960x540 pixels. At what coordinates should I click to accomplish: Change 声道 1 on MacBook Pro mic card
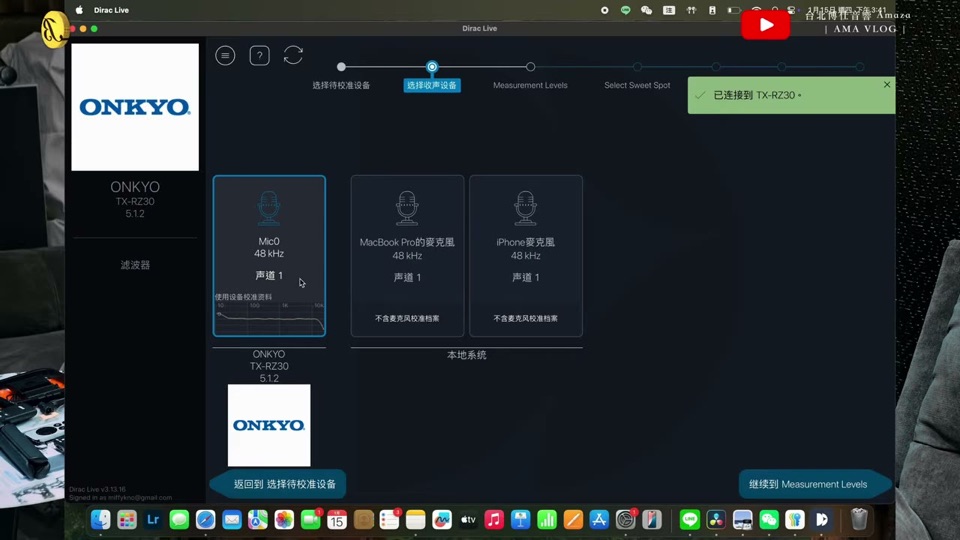[407, 277]
